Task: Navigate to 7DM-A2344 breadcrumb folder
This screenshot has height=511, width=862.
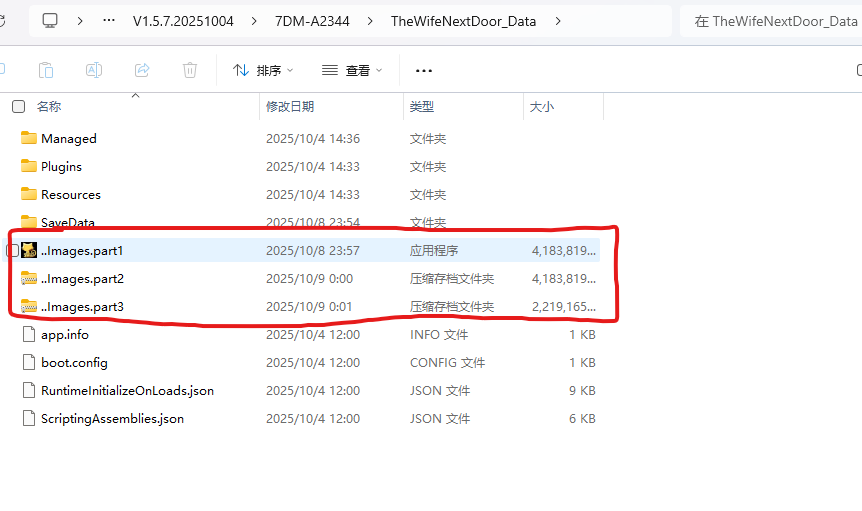Action: coord(312,21)
